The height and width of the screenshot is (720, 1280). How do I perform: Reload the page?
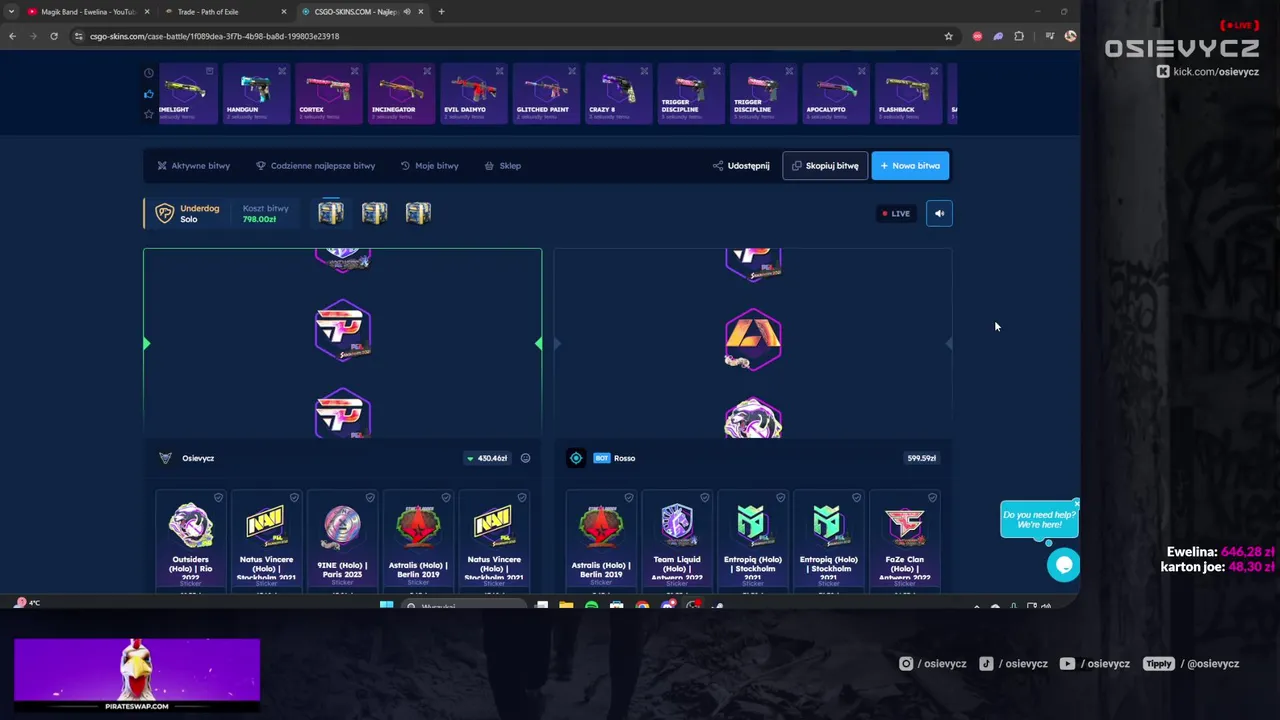(54, 36)
